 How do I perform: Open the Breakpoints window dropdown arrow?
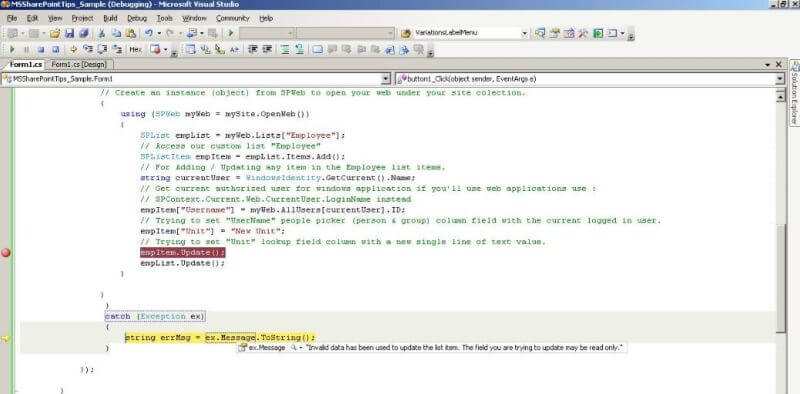(x=165, y=50)
